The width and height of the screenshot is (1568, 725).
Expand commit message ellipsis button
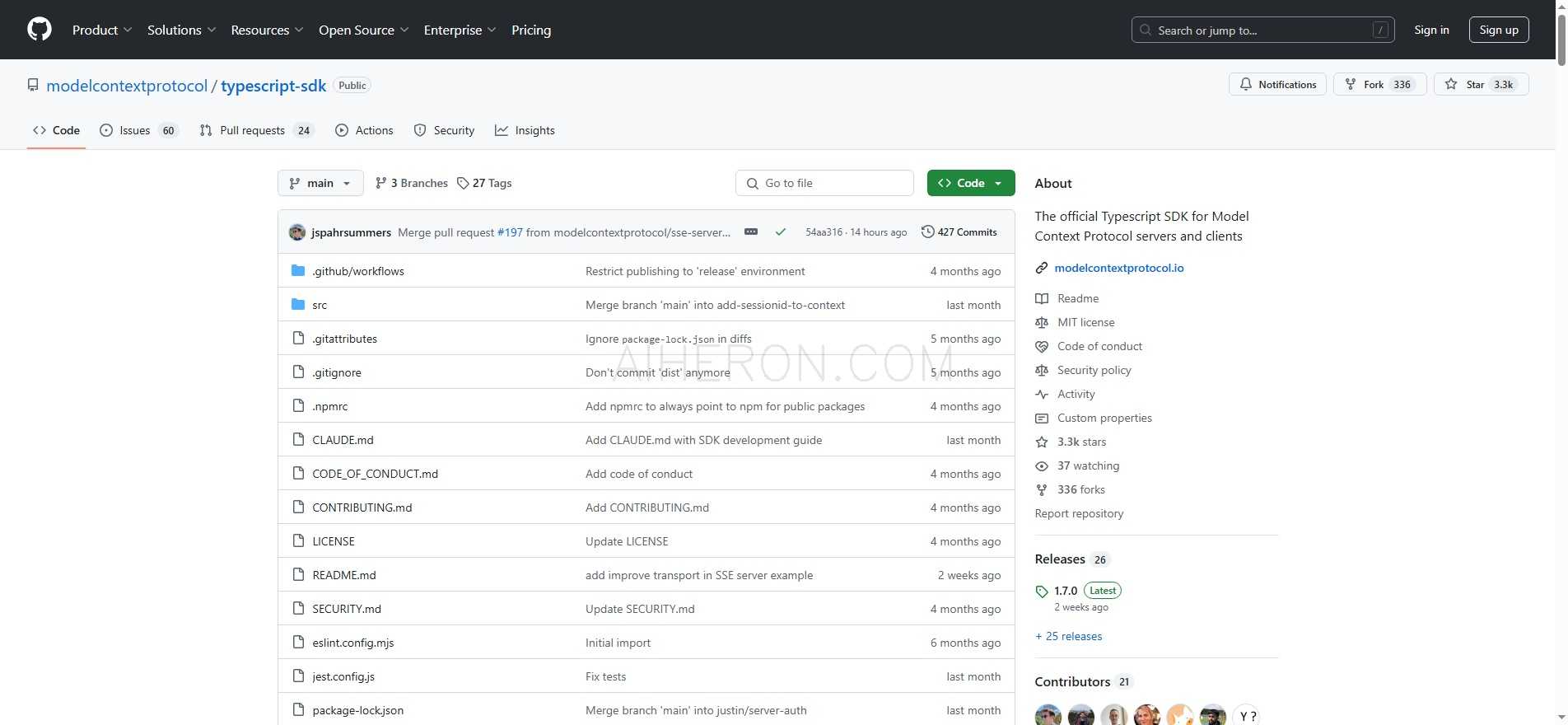[x=751, y=232]
